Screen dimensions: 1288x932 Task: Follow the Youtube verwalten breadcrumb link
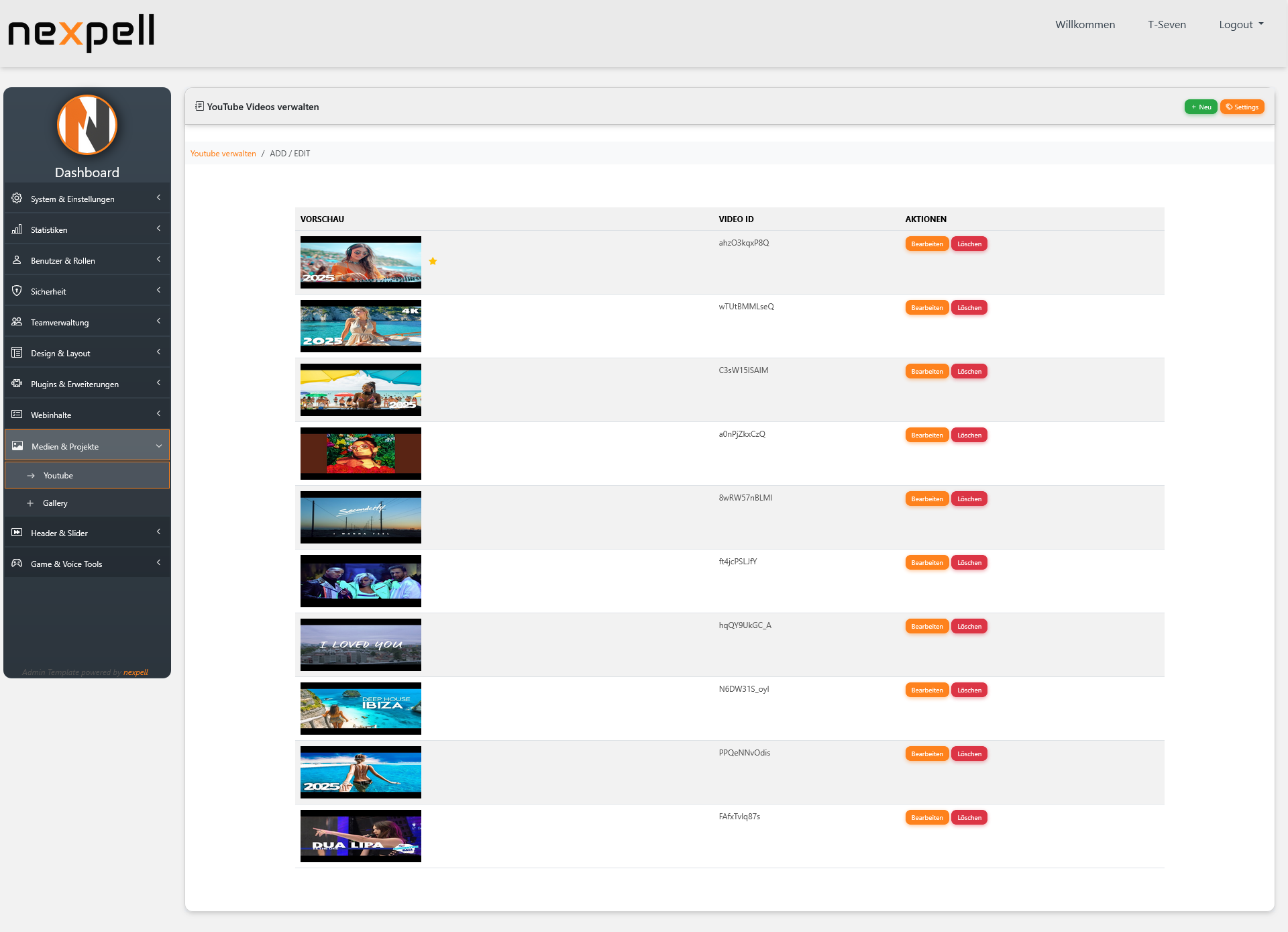click(x=223, y=153)
